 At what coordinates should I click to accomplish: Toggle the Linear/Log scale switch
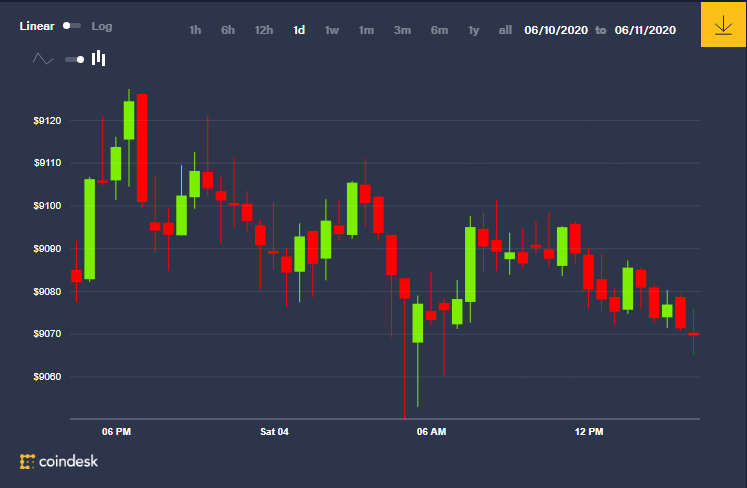[72, 26]
